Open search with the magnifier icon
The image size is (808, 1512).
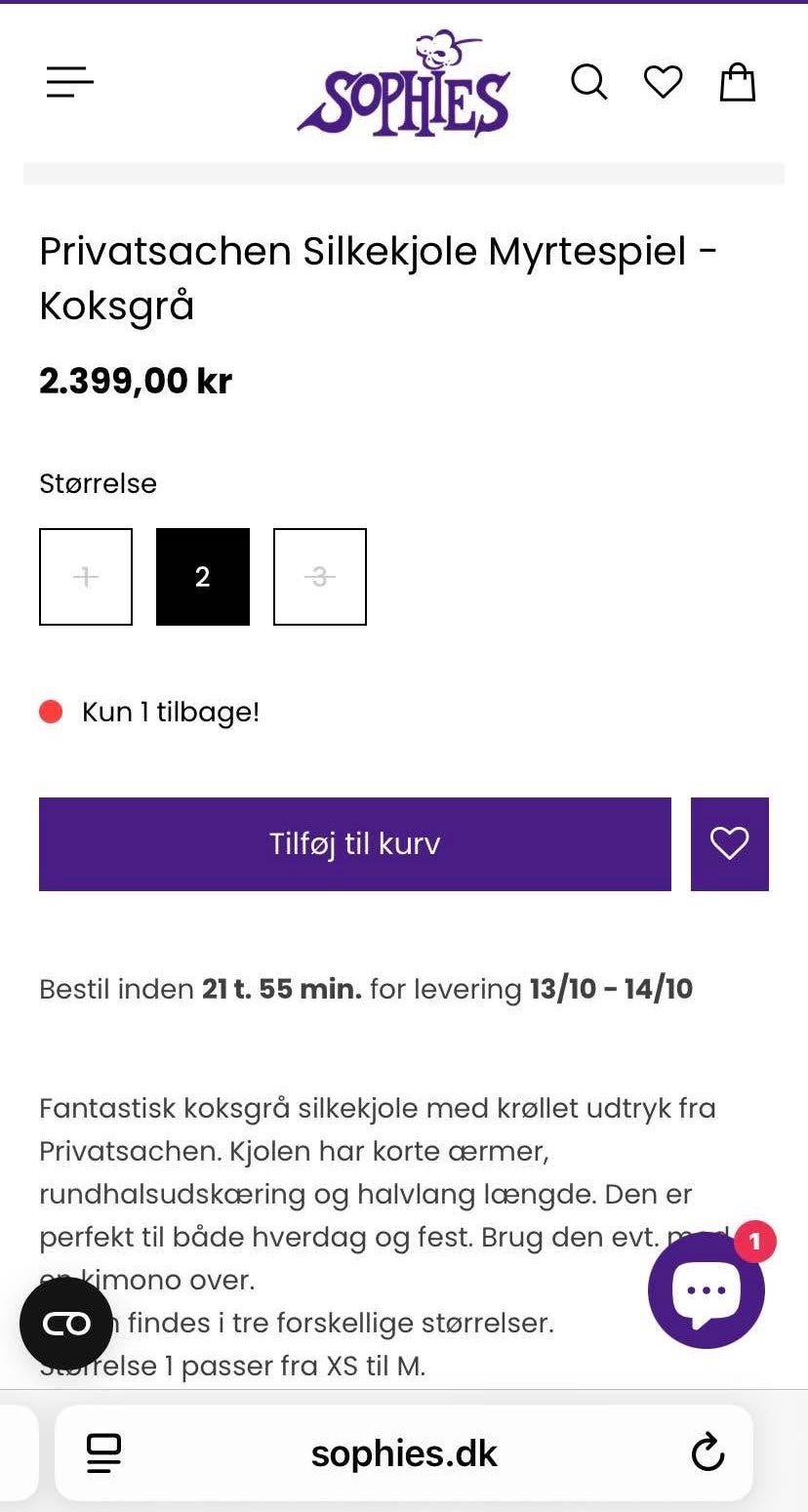click(x=589, y=82)
